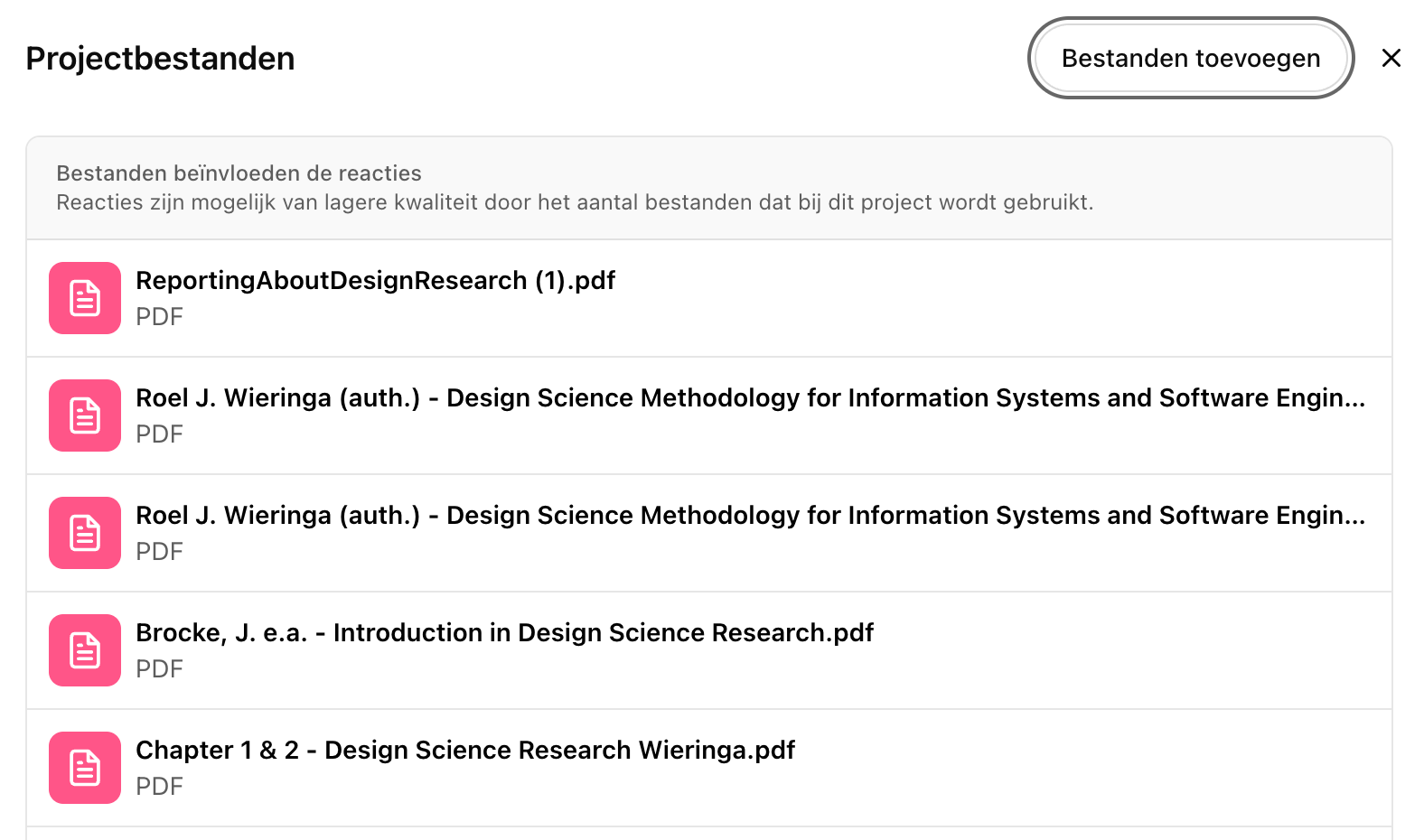Click the PDF icon beside the second Wieringa entry
Screen dimensions: 1424x840
(84, 533)
